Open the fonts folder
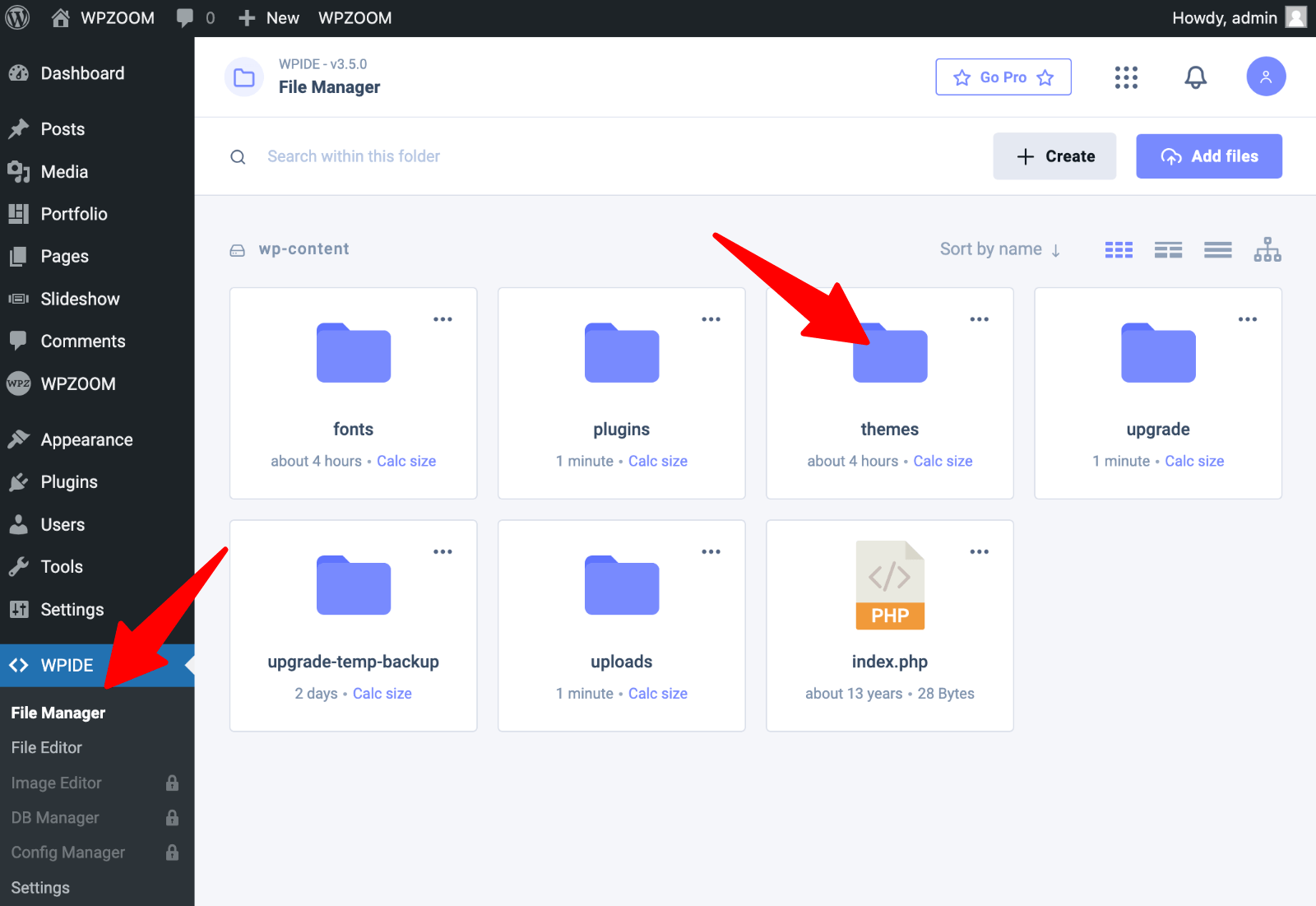The height and width of the screenshot is (906, 1316). coord(354,353)
